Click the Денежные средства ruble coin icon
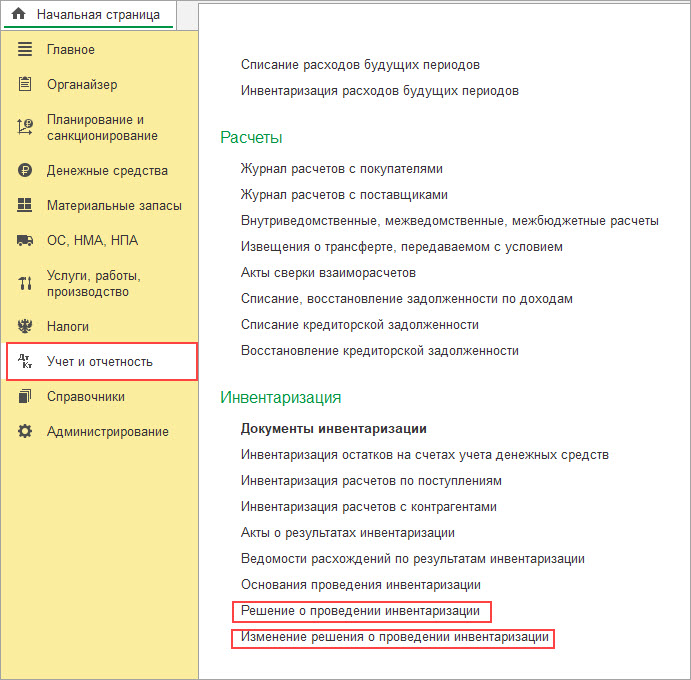 coord(25,171)
